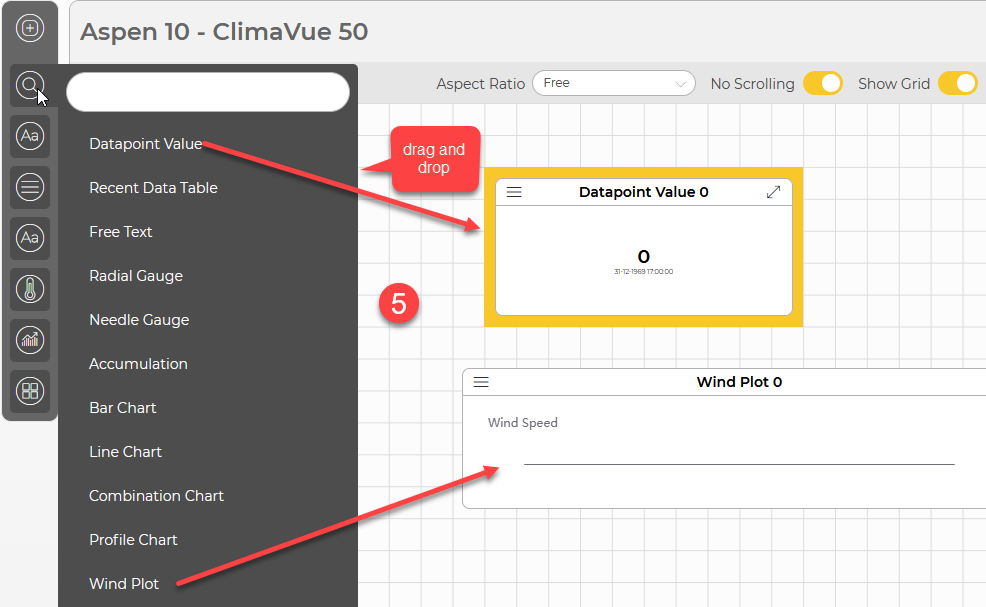This screenshot has width=986, height=607.
Task: Click the add (plus) icon in sidebar
Action: coord(30,28)
